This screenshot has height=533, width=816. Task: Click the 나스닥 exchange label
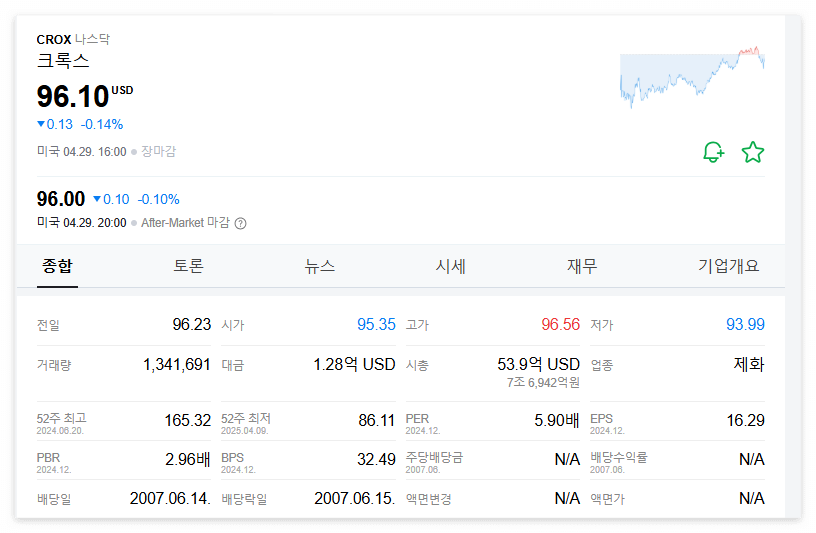point(92,40)
